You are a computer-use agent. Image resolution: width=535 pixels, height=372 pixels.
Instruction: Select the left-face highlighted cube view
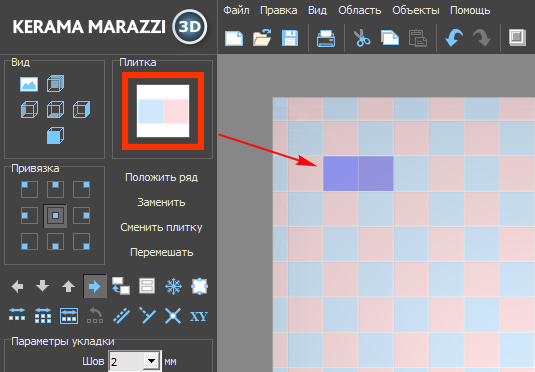pyautogui.click(x=29, y=110)
